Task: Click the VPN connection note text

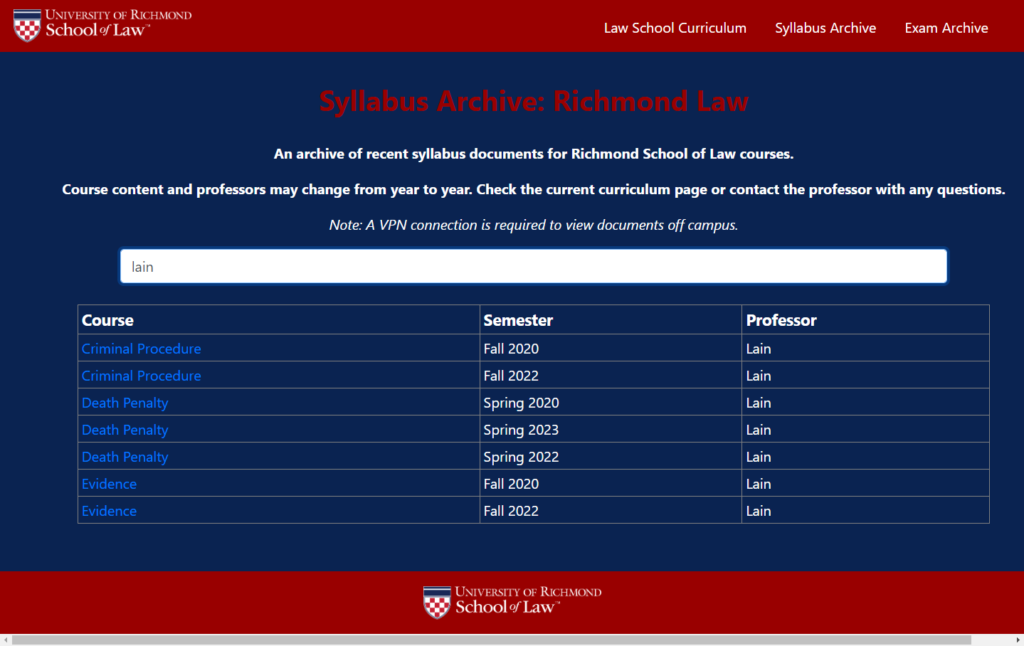Action: click(534, 225)
